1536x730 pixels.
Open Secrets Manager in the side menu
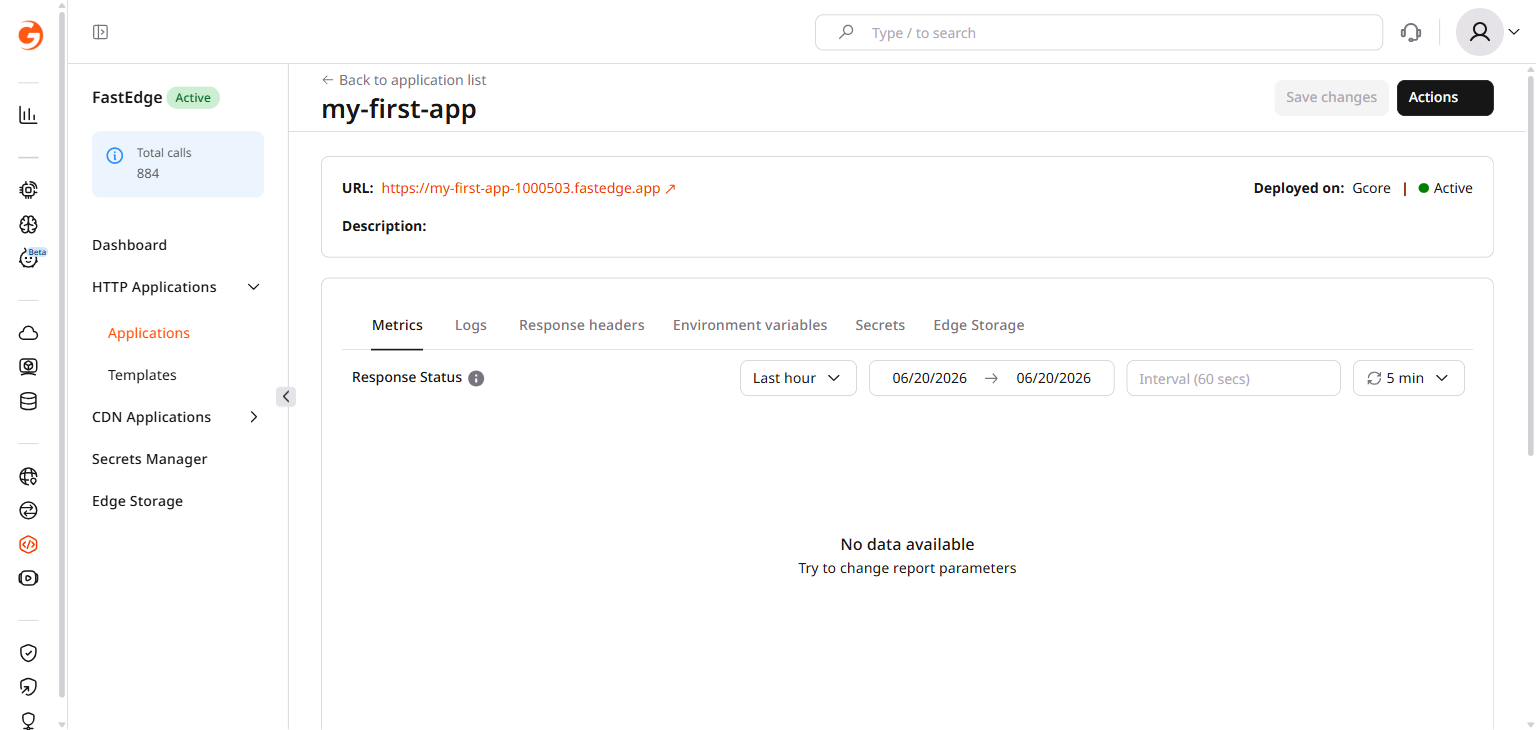coord(150,459)
